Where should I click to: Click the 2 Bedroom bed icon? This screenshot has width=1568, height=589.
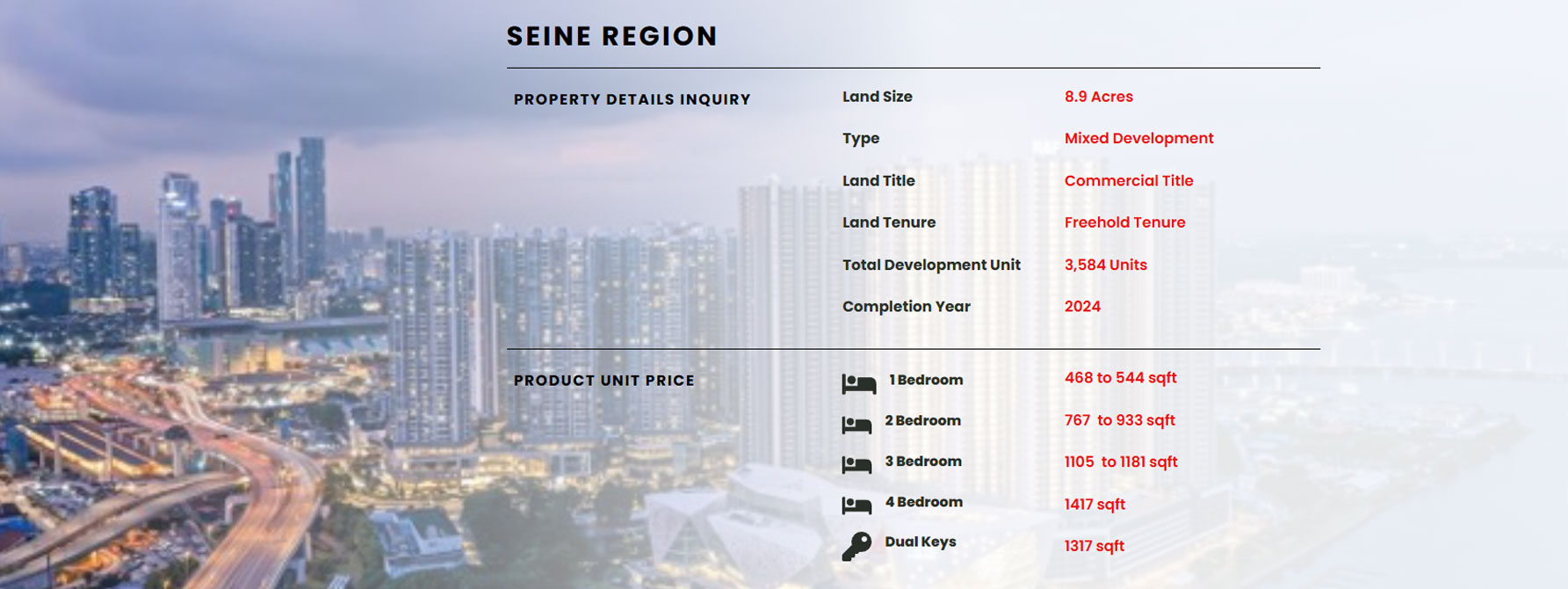coord(856,425)
